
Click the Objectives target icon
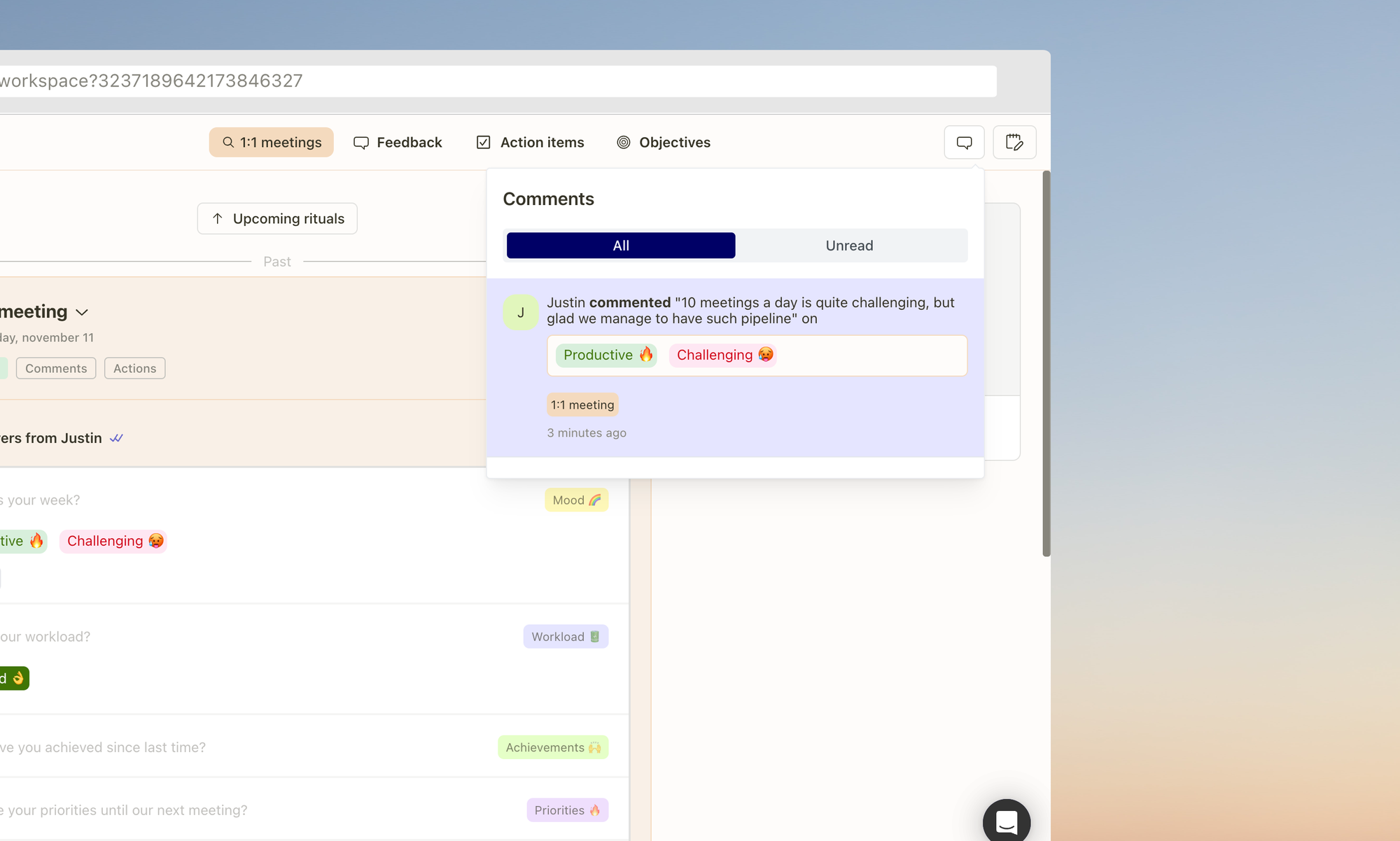[x=623, y=142]
